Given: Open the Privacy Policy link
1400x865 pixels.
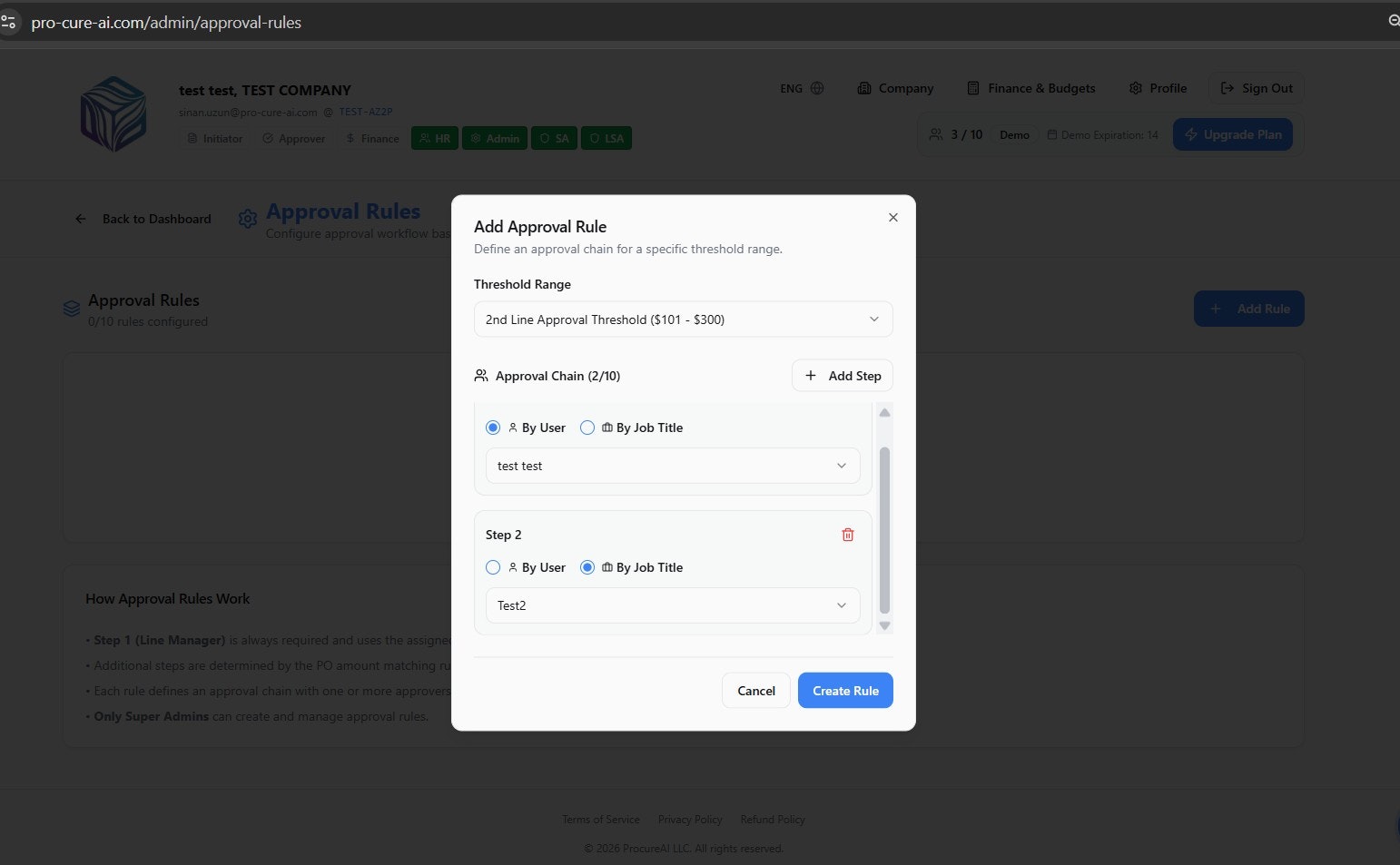Looking at the screenshot, I should [x=690, y=820].
